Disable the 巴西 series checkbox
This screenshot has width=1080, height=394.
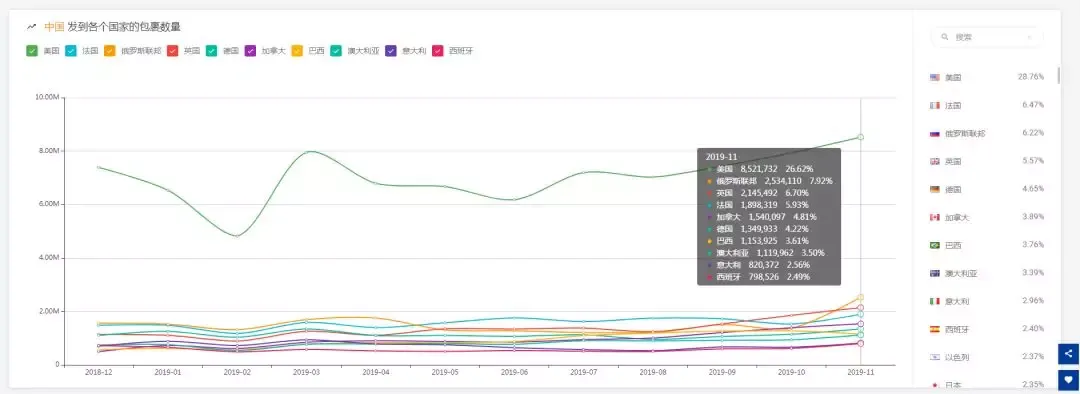pyautogui.click(x=297, y=50)
